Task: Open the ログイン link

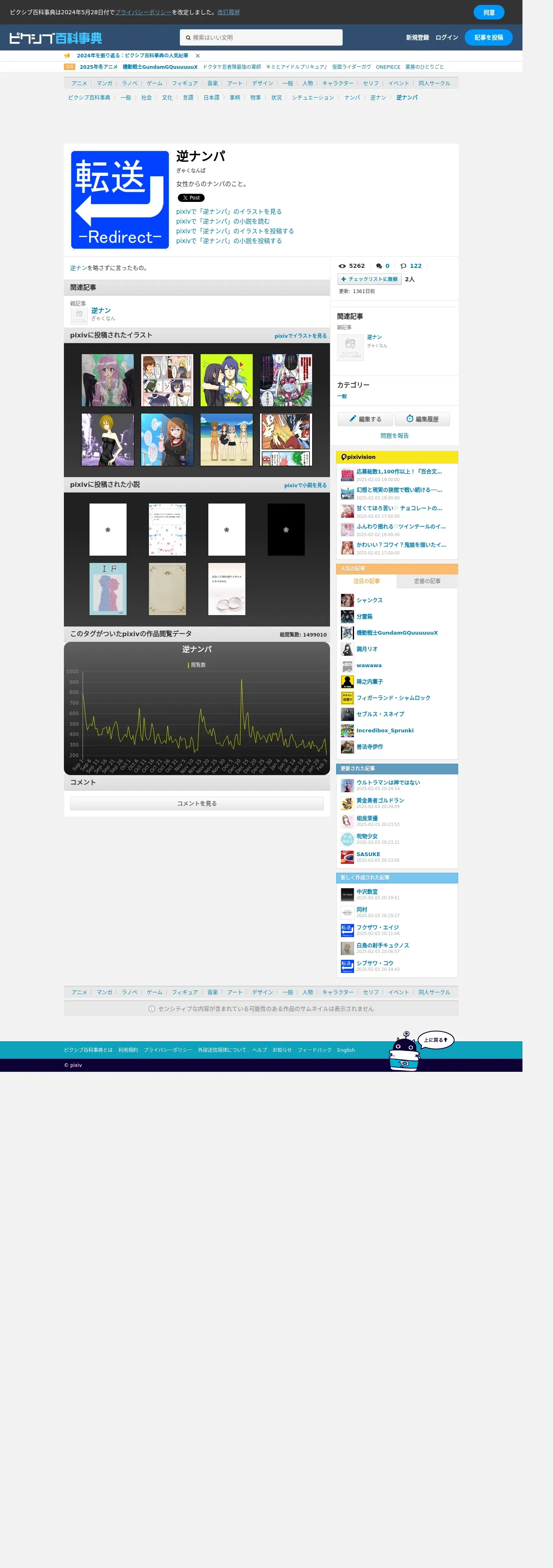Action: coord(446,38)
